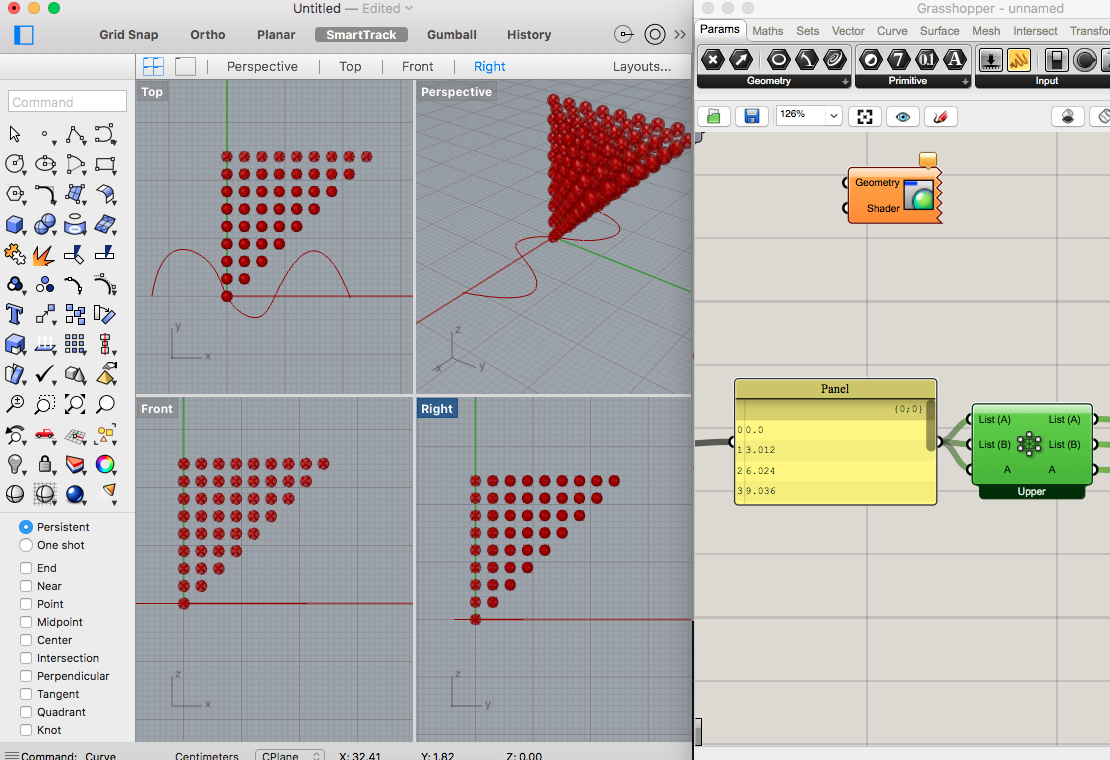1110x760 pixels.
Task: Select the One shot radio button
Action: 26,545
